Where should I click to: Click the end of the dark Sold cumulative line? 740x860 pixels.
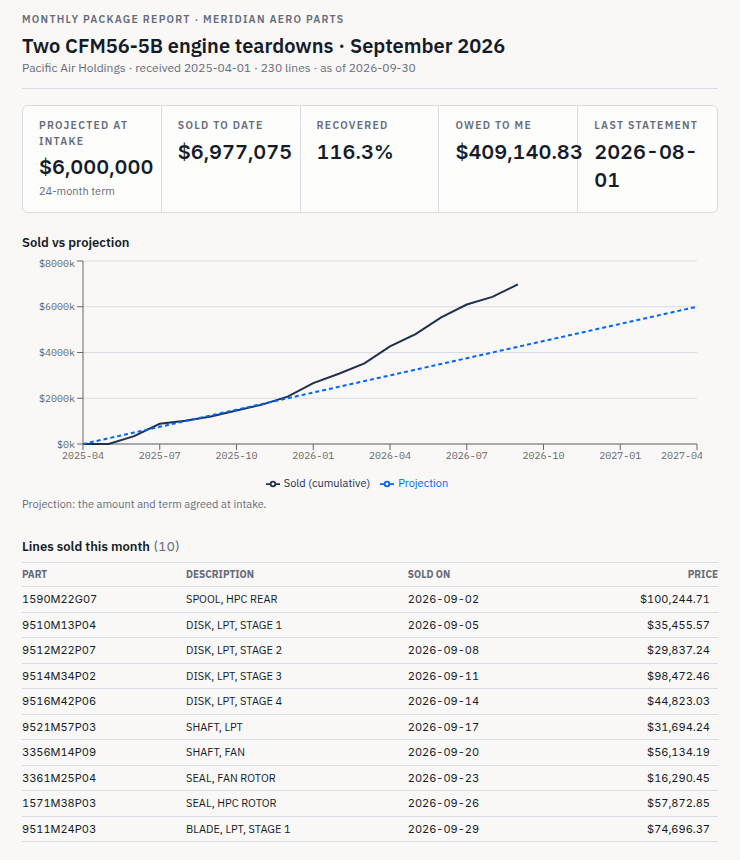pos(517,285)
